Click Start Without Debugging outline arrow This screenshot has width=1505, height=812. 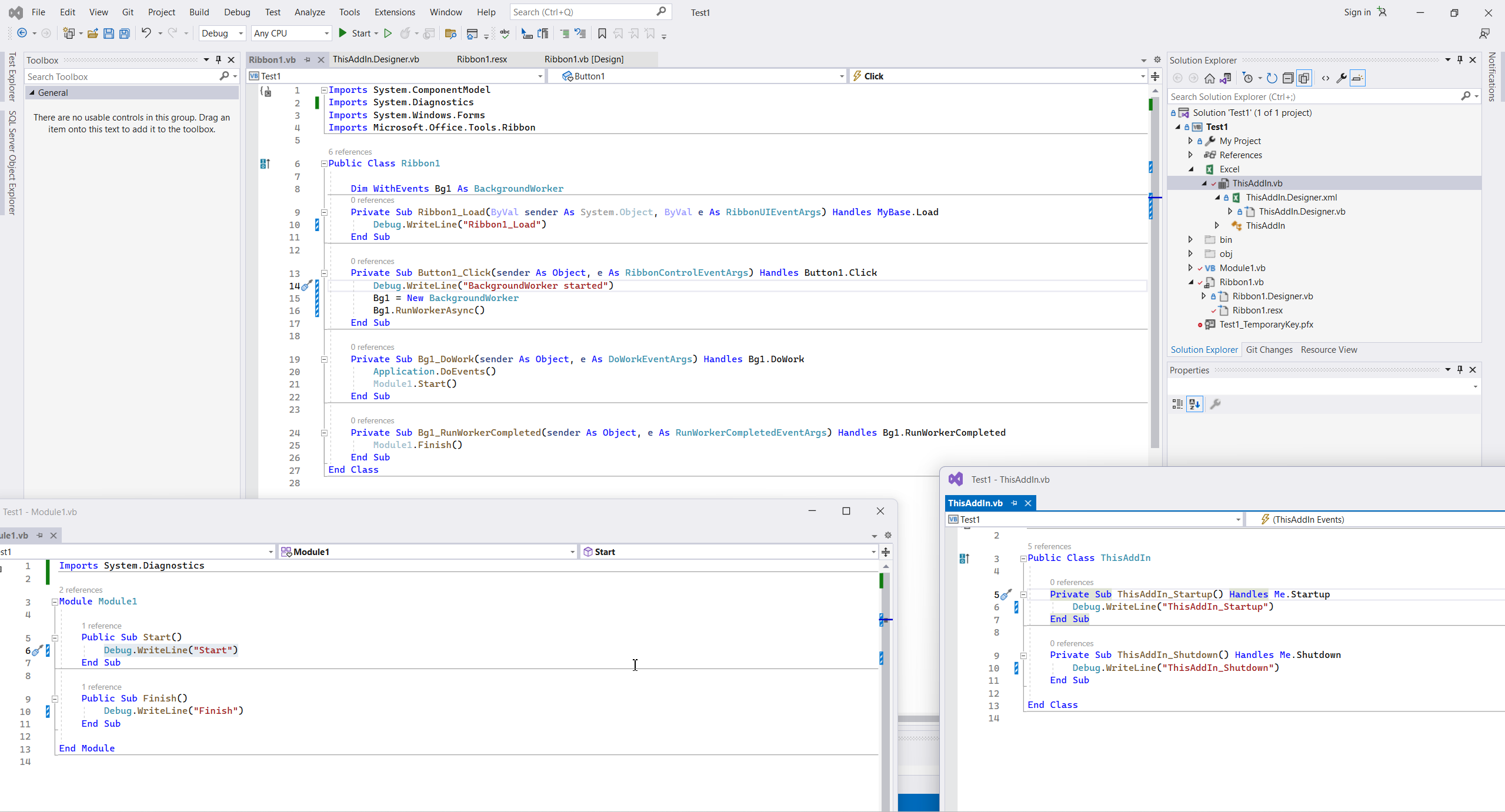pyautogui.click(x=388, y=34)
